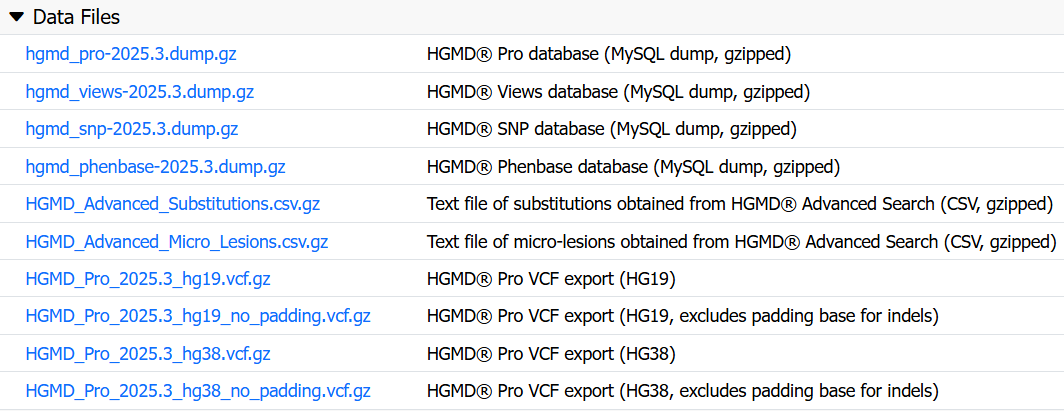Click the HG38 excludes padding base description
The width and height of the screenshot is (1064, 411).
coord(683,391)
